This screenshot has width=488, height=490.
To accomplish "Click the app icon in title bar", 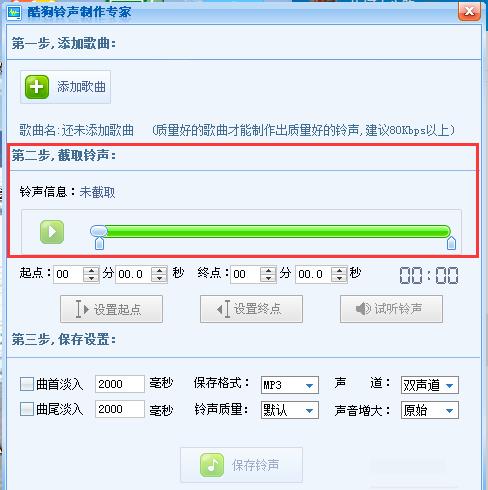I will coord(14,13).
